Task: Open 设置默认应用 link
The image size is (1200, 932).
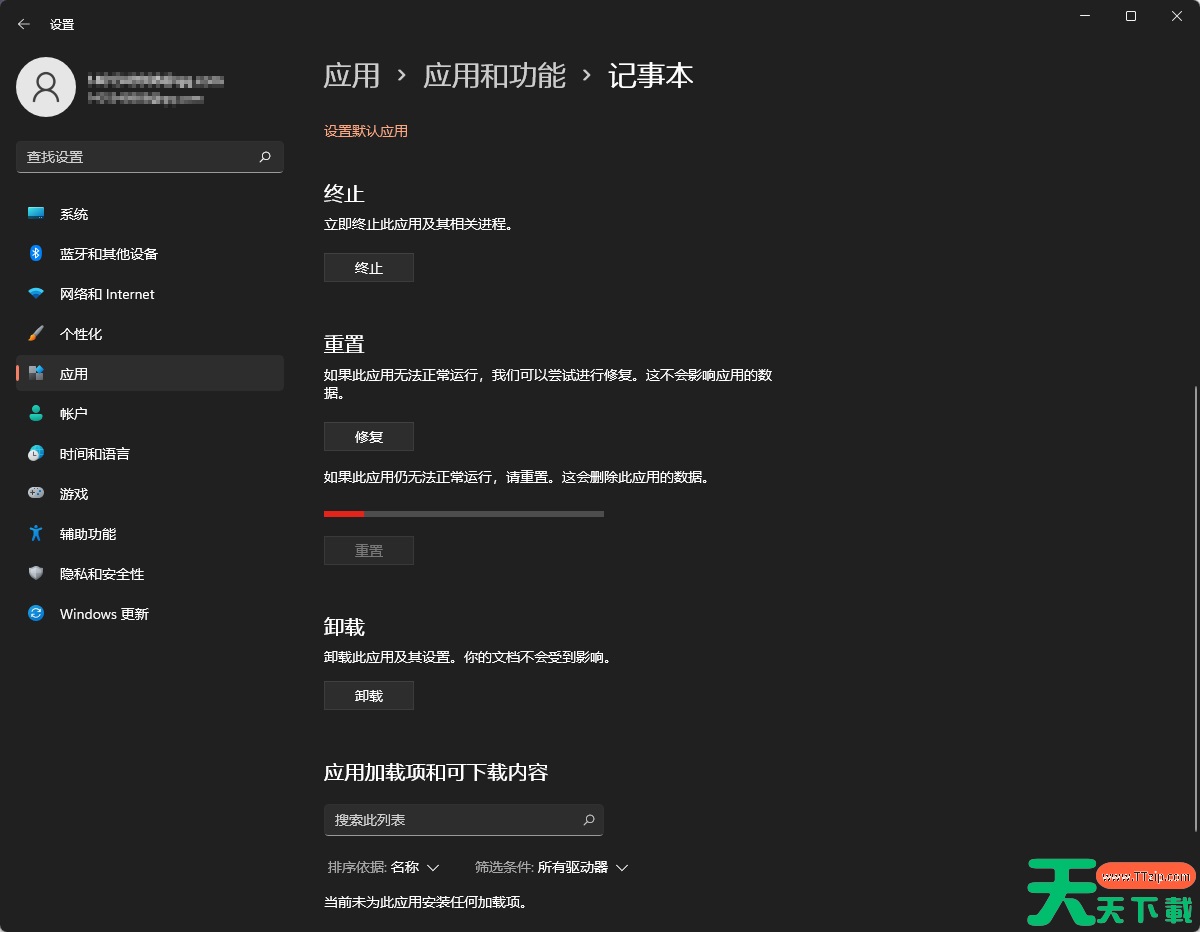Action: point(366,131)
